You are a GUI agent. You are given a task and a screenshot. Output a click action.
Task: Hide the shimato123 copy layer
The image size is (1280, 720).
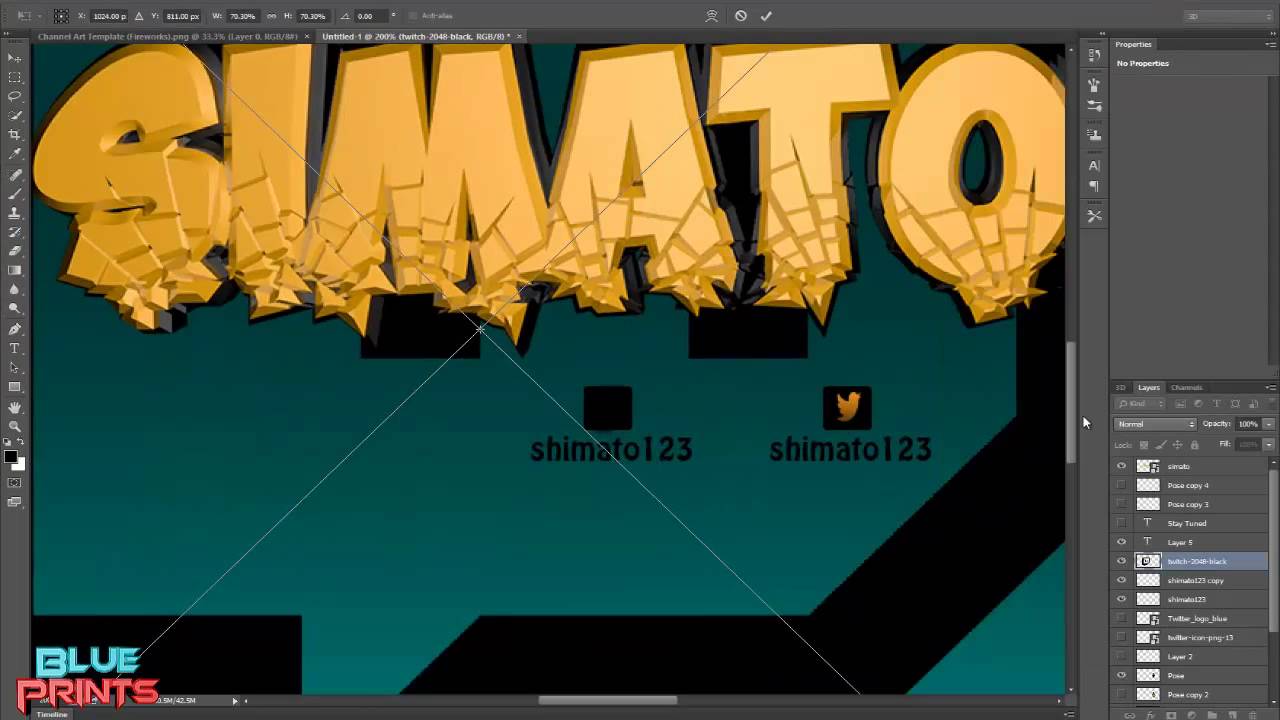coord(1121,580)
